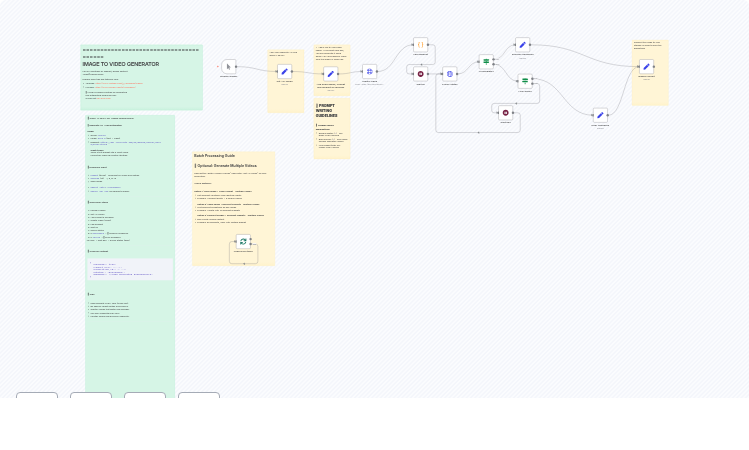Image resolution: width=749 pixels, height=450 pixels.
Task: Select the Batch Processing Guide sticky title
Action: coord(214,156)
